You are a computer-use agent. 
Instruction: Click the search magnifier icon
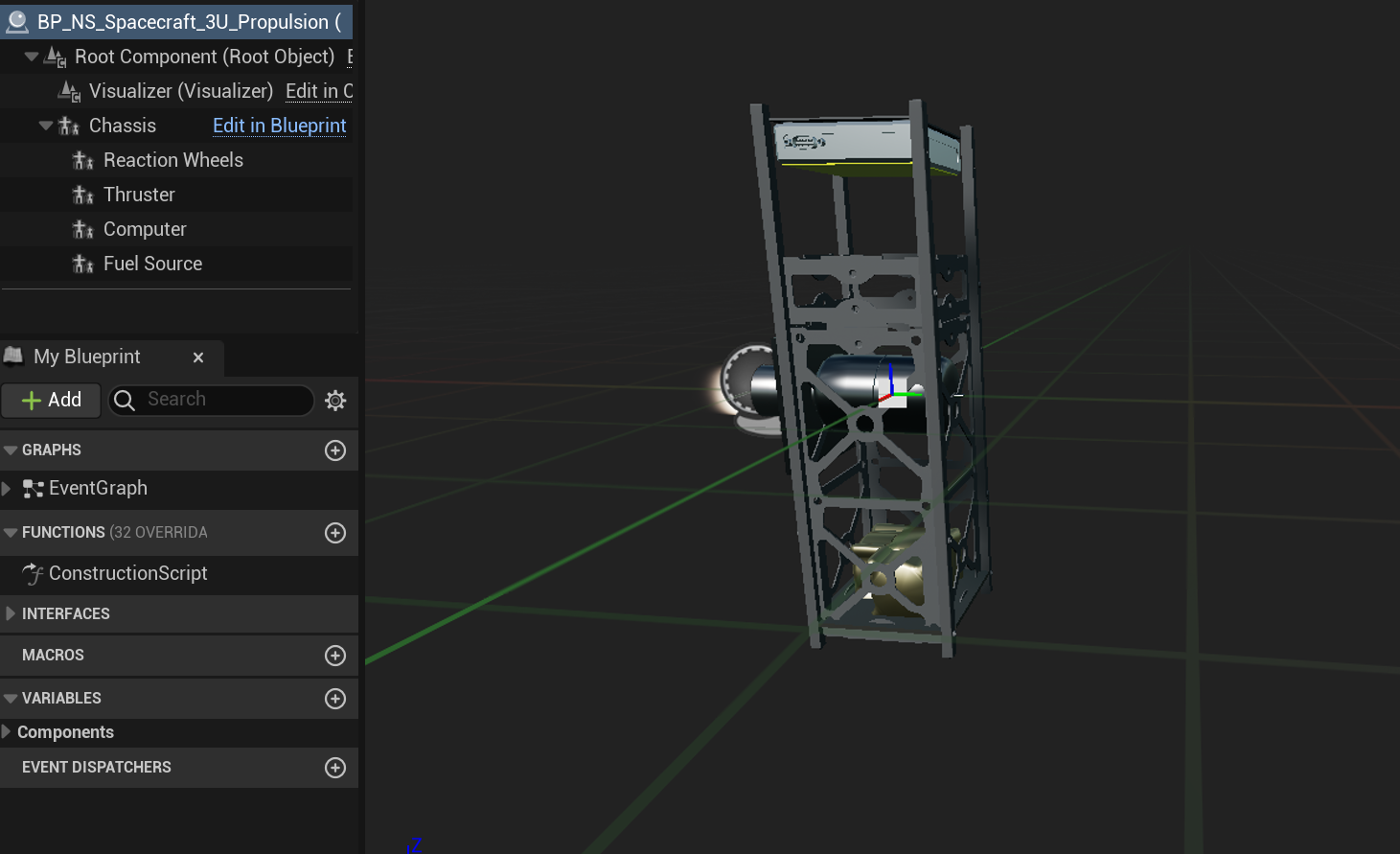pos(125,400)
